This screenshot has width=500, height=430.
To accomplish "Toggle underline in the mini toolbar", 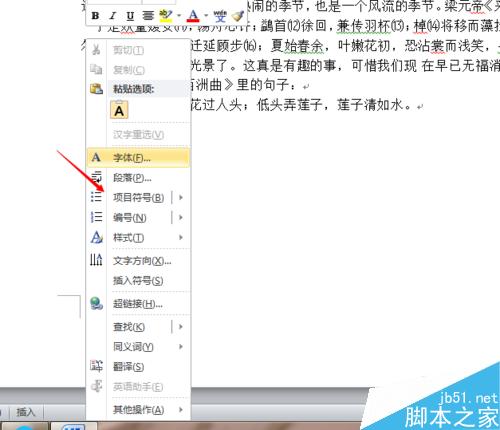I will pos(130,16).
